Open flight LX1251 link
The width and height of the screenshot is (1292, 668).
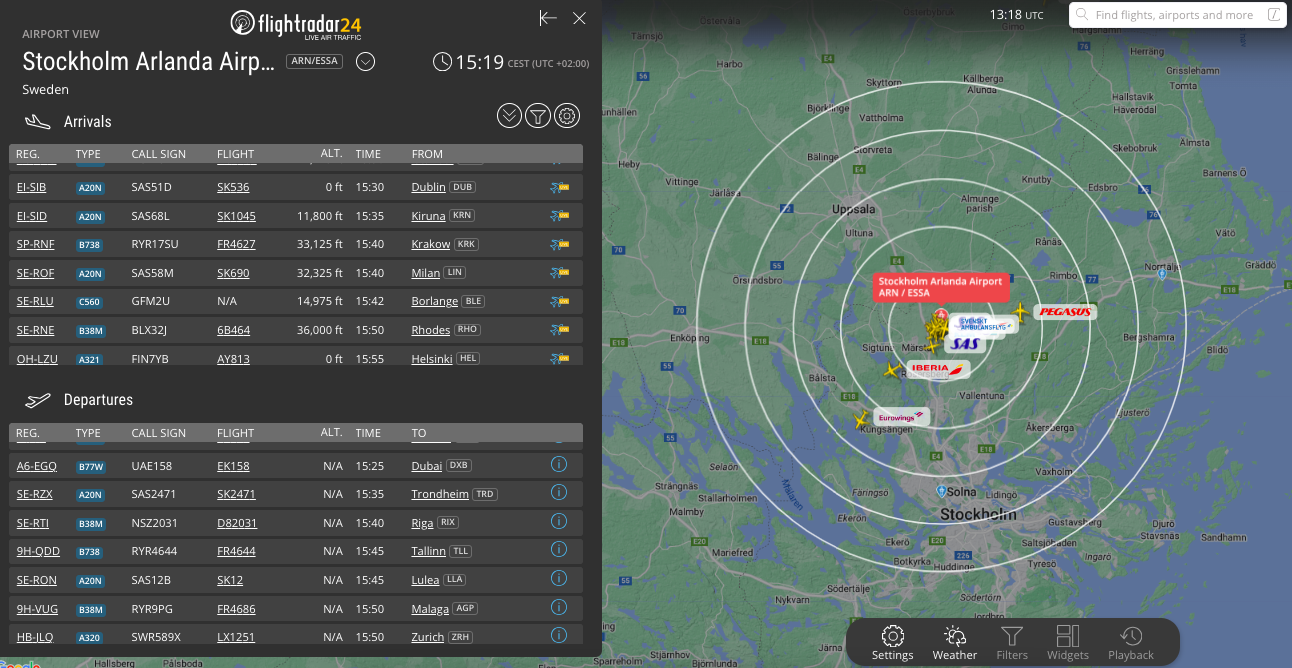pos(236,637)
